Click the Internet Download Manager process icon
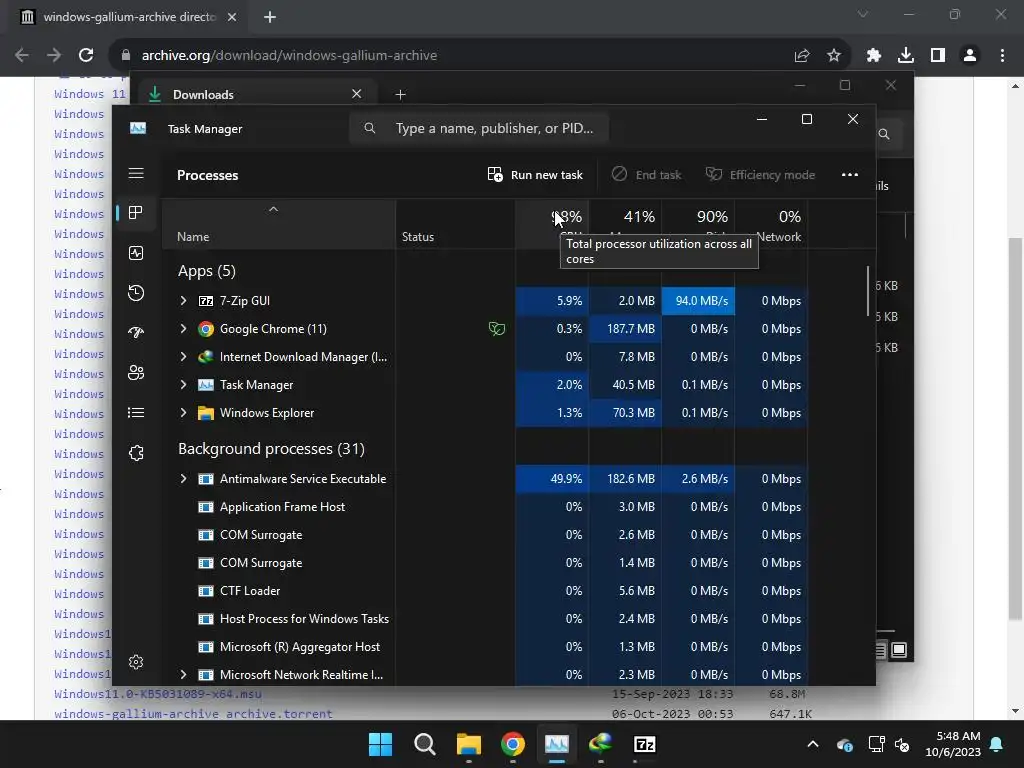Viewport: 1024px width, 768px height. 206,357
